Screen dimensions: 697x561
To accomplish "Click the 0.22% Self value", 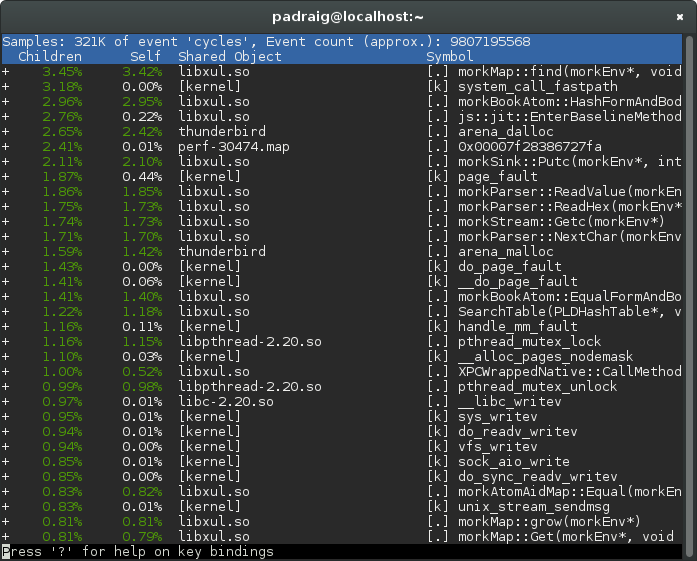I will (x=142, y=116).
